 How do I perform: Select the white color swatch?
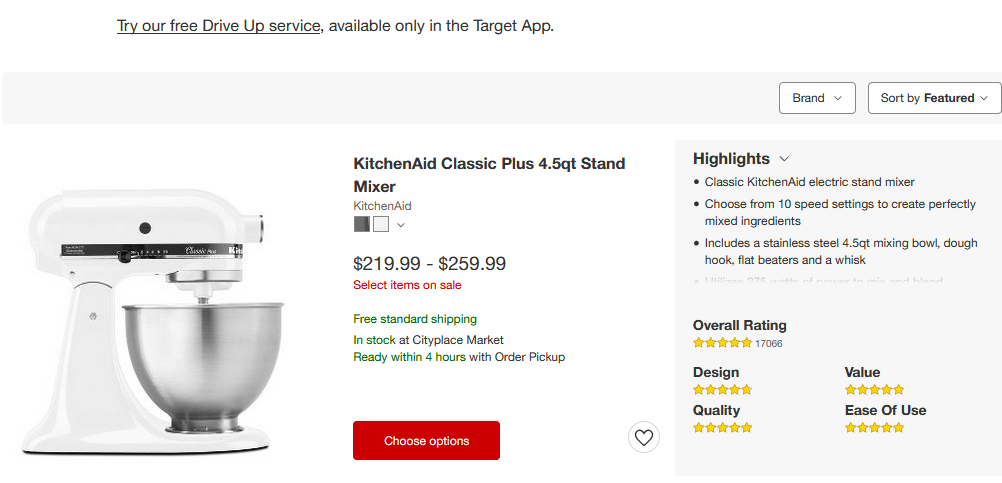coord(381,224)
